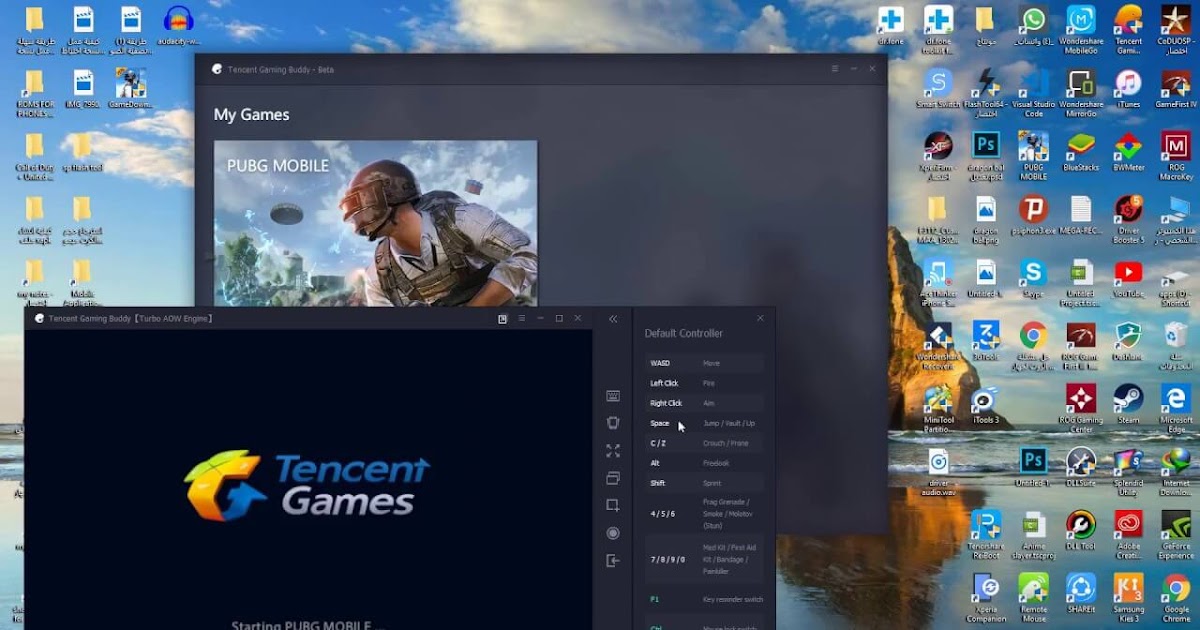Open the iTools 3 desktop icon
Screen dimensions: 1200x630
click(x=986, y=404)
